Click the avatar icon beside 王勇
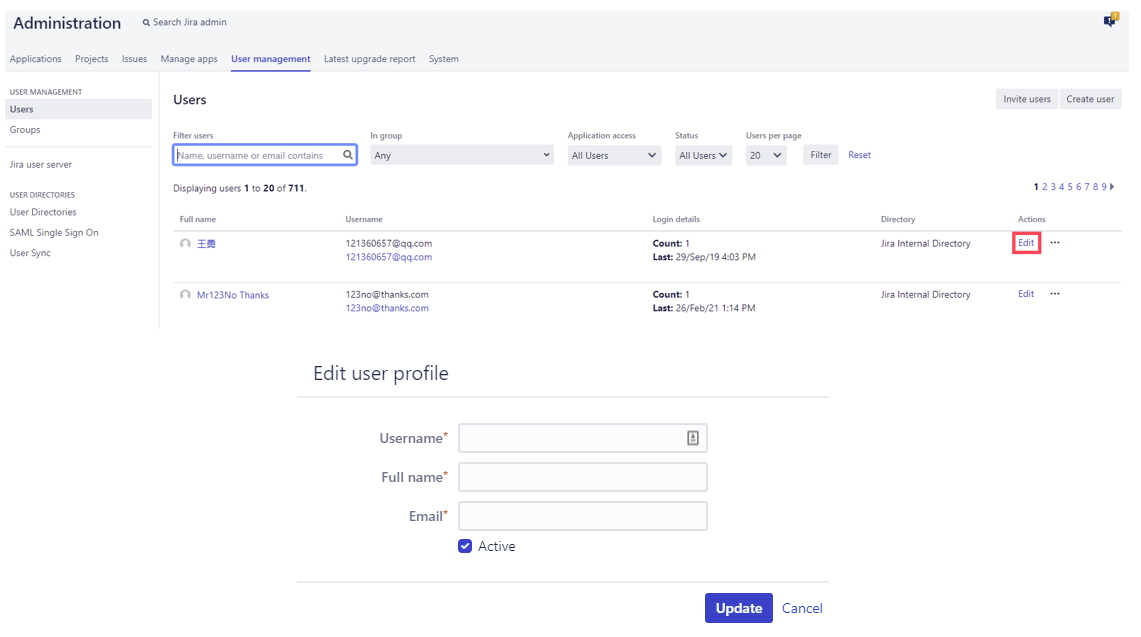The image size is (1141, 637). (185, 244)
